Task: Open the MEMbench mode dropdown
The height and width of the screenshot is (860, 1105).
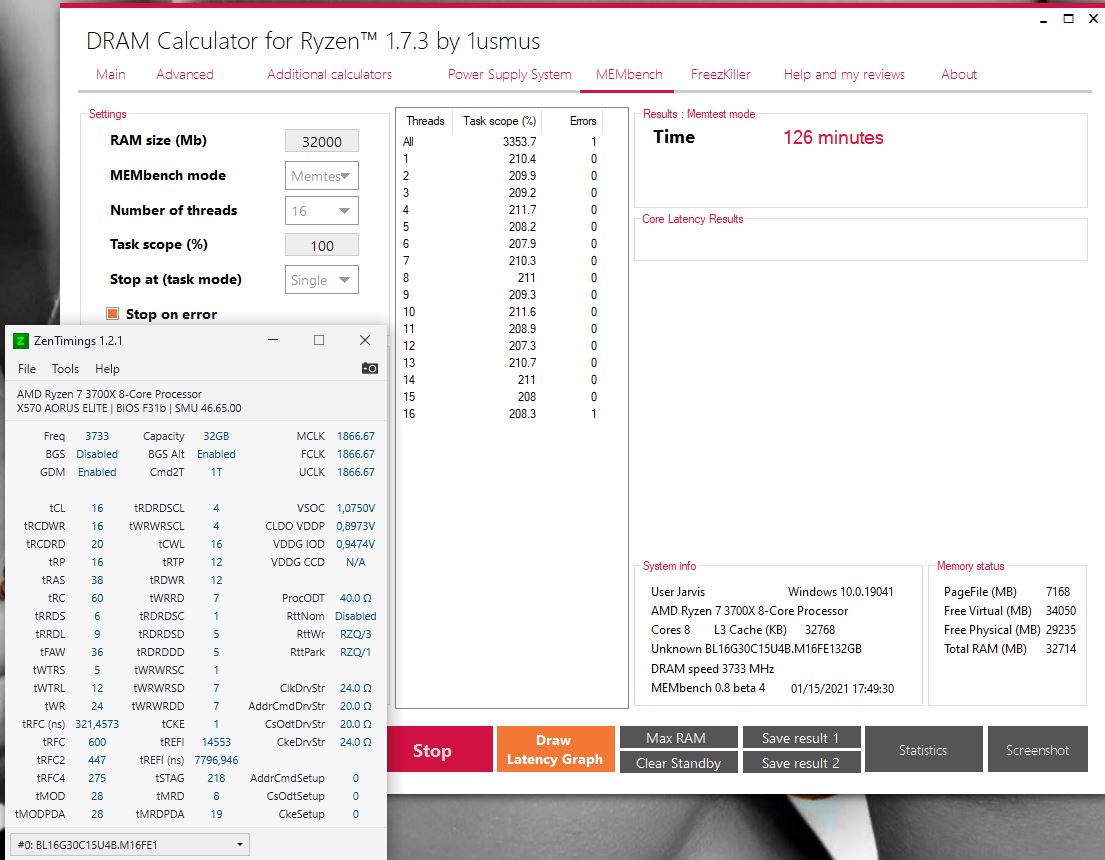Action: [x=321, y=176]
